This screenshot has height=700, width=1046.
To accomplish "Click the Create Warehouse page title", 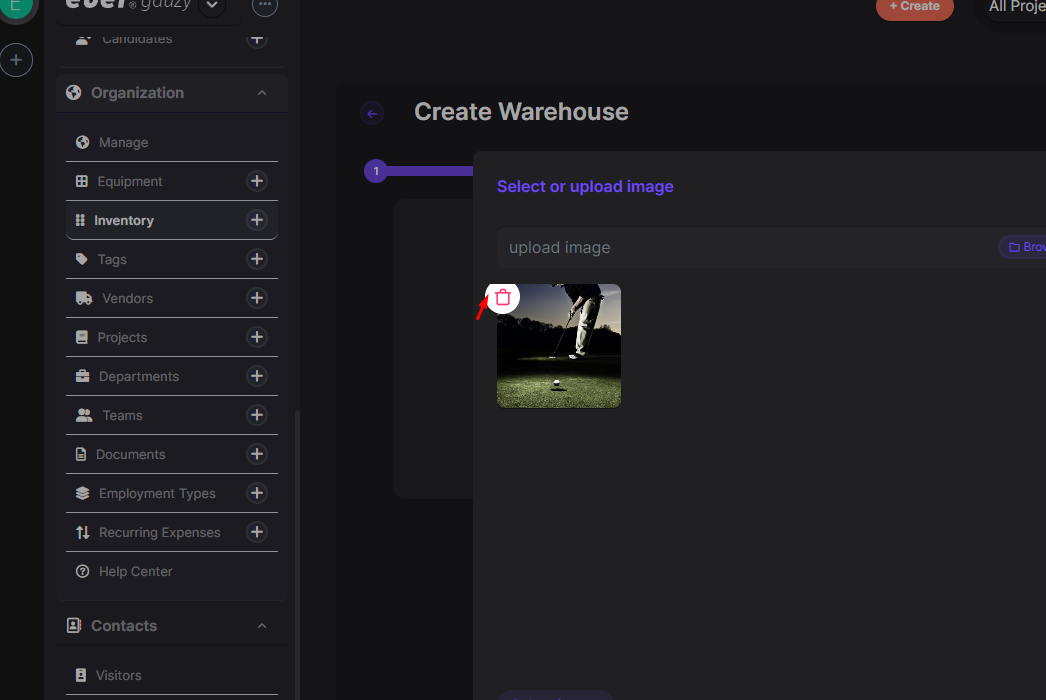I will click(521, 111).
